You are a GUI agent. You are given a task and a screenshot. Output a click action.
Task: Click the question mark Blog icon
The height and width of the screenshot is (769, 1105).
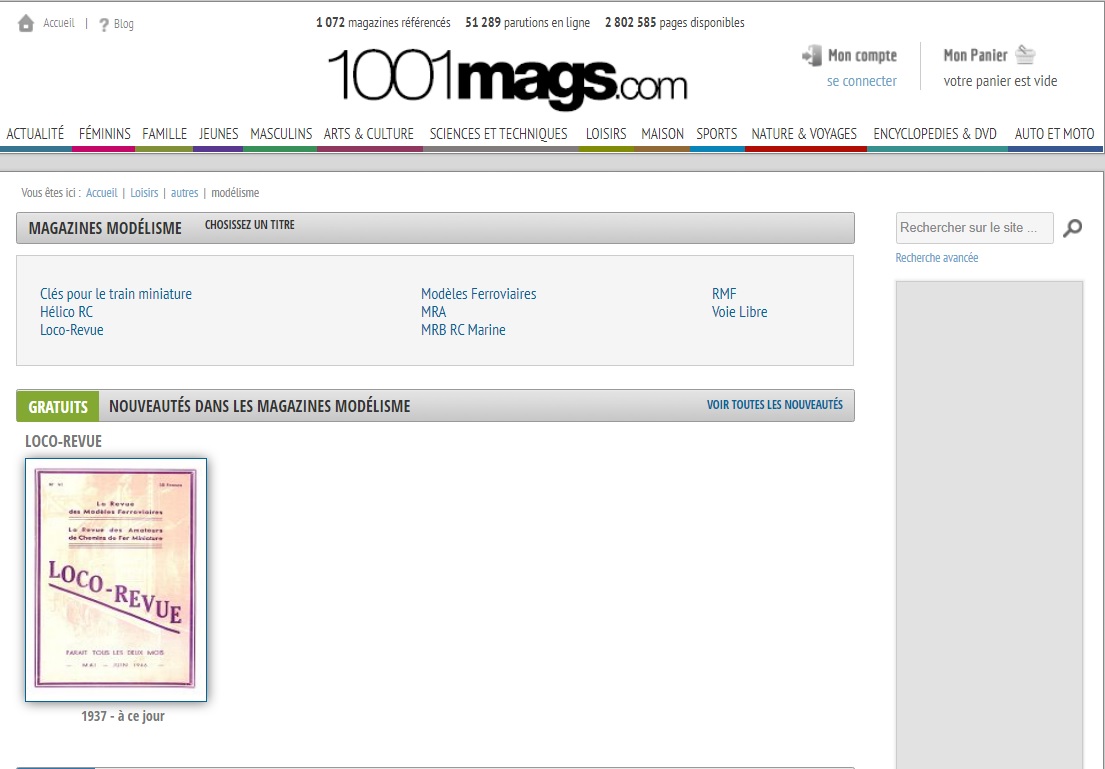[x=104, y=25]
